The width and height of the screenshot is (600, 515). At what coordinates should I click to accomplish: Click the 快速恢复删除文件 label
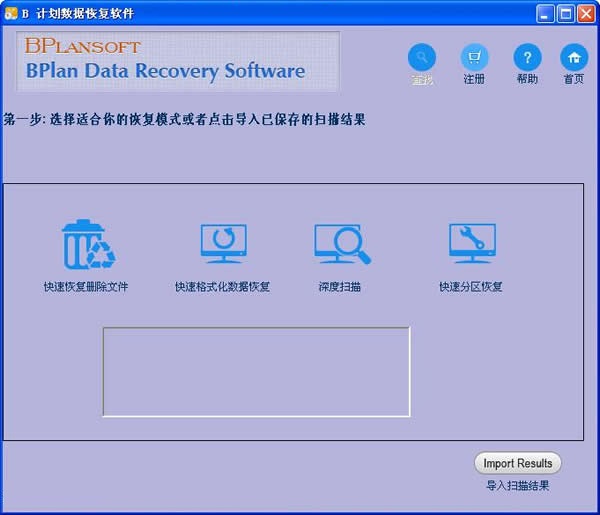coord(86,287)
